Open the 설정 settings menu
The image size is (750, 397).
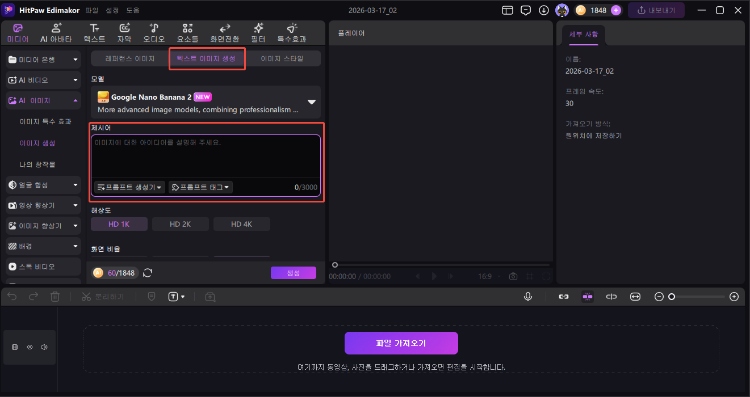[x=112, y=10]
